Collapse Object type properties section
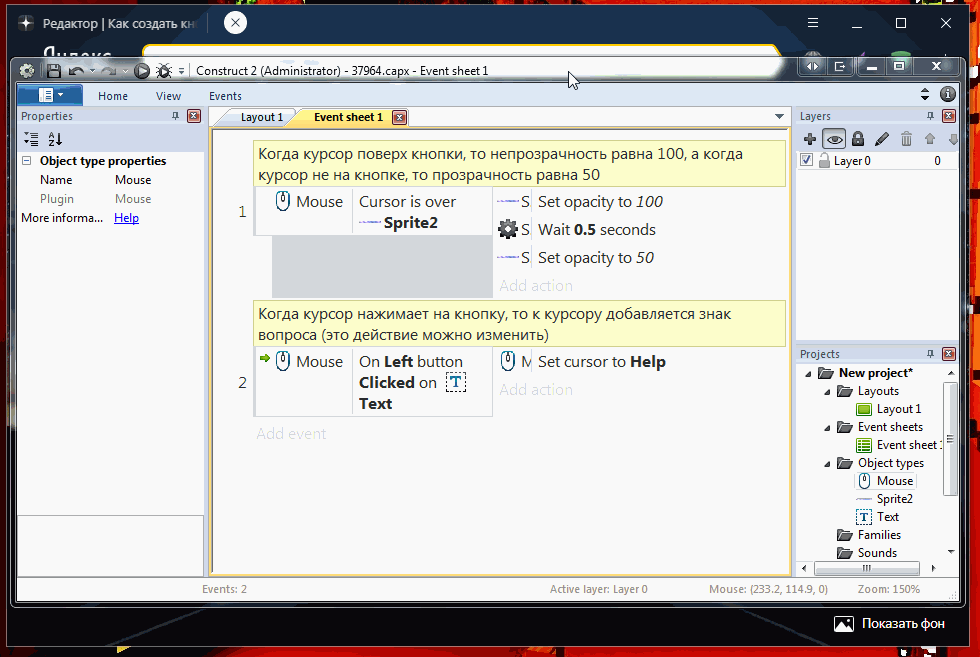 click(27, 161)
